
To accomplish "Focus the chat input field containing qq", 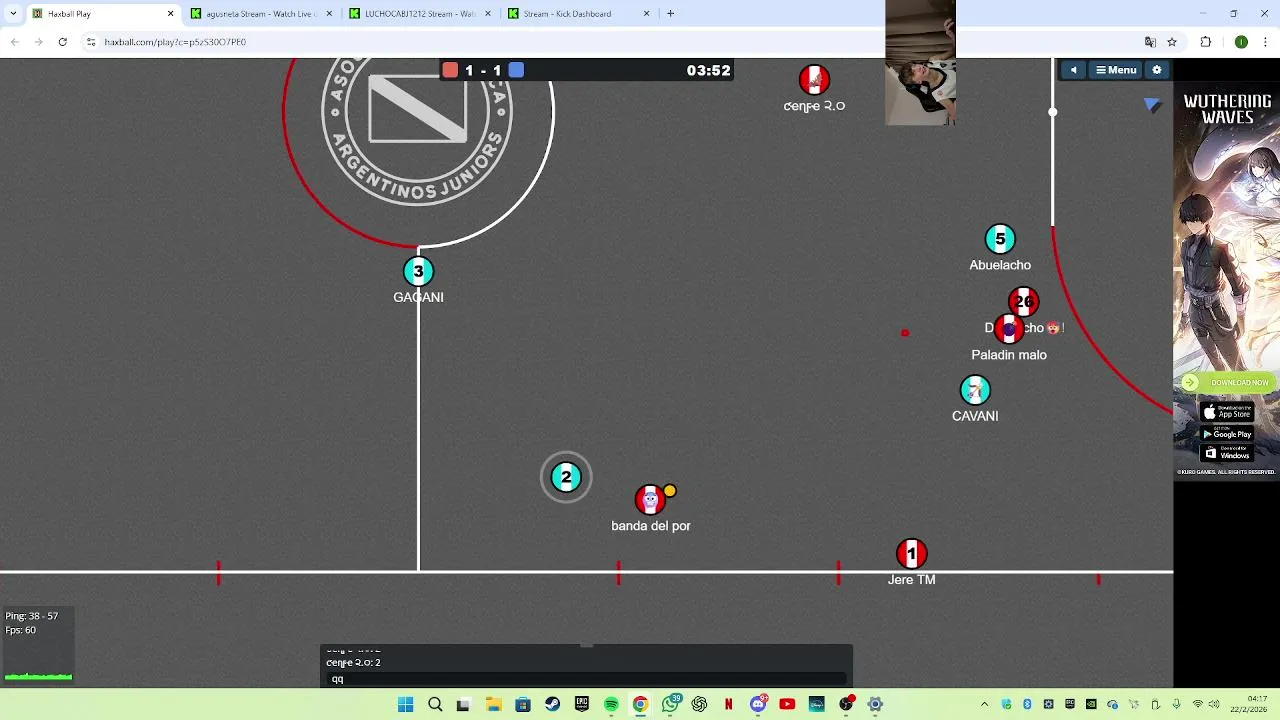I will pos(586,679).
